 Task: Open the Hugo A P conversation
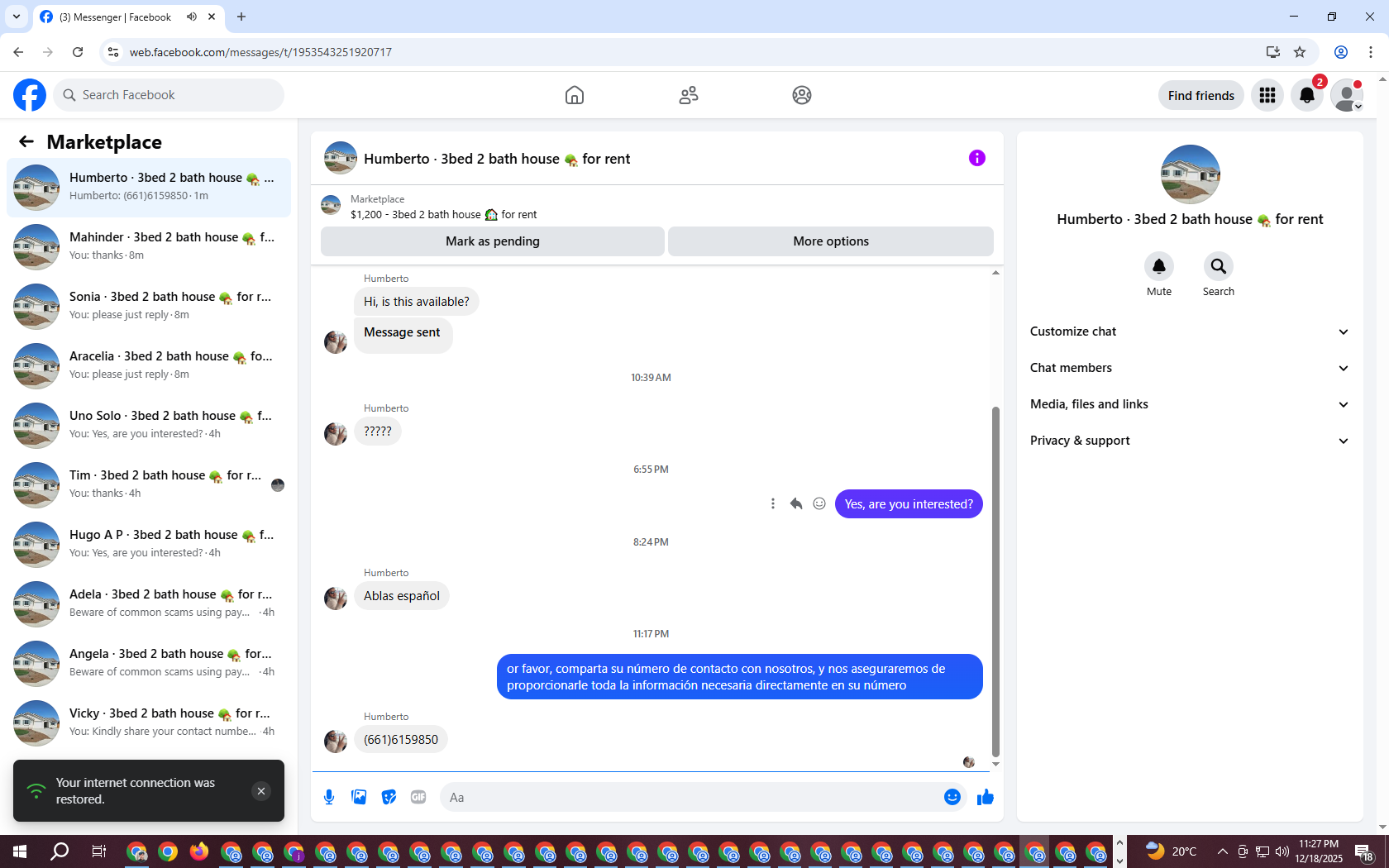point(149,545)
